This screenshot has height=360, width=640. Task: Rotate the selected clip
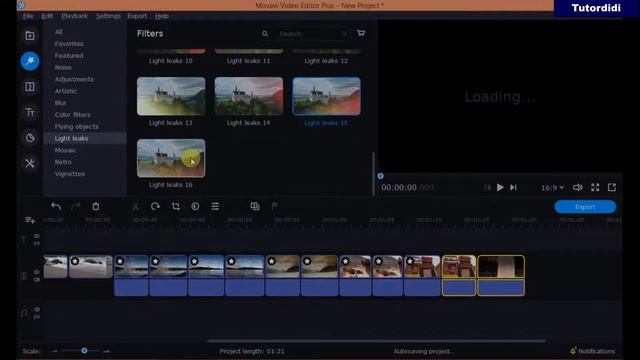[155, 207]
